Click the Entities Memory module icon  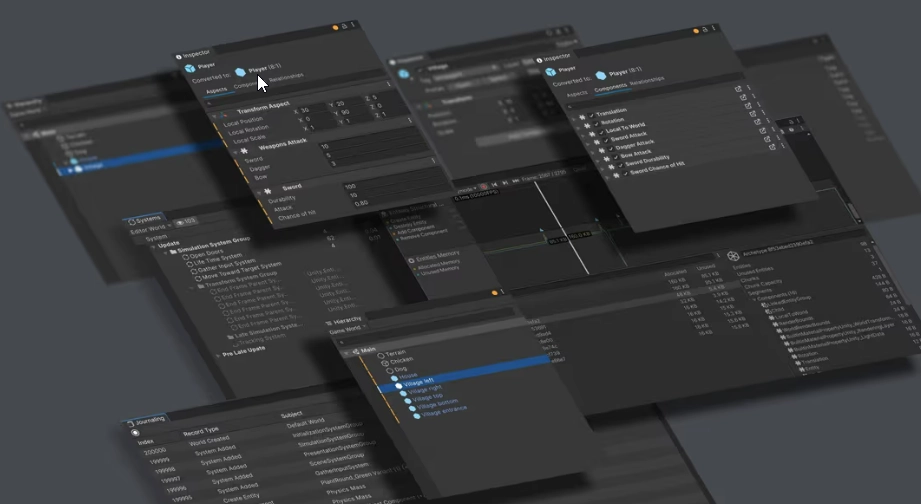pos(411,260)
